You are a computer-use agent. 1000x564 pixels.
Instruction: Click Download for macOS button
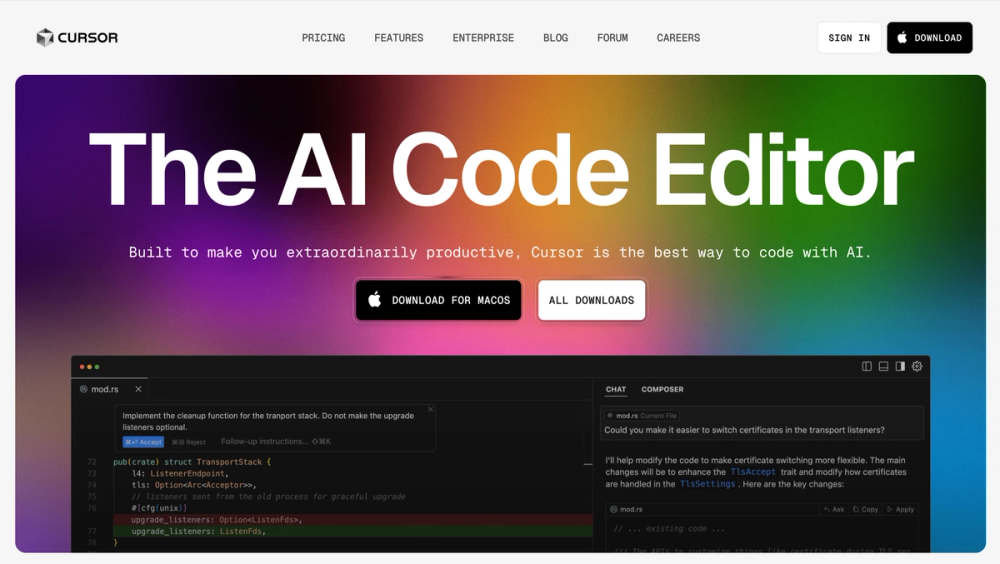pos(439,300)
